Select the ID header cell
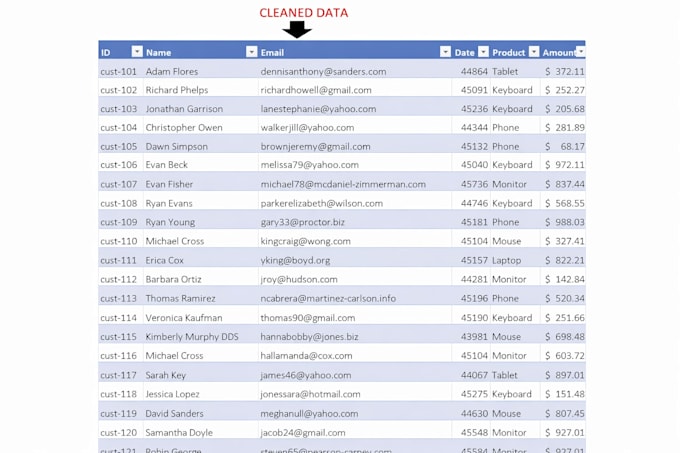This screenshot has width=680, height=453. click(105, 52)
